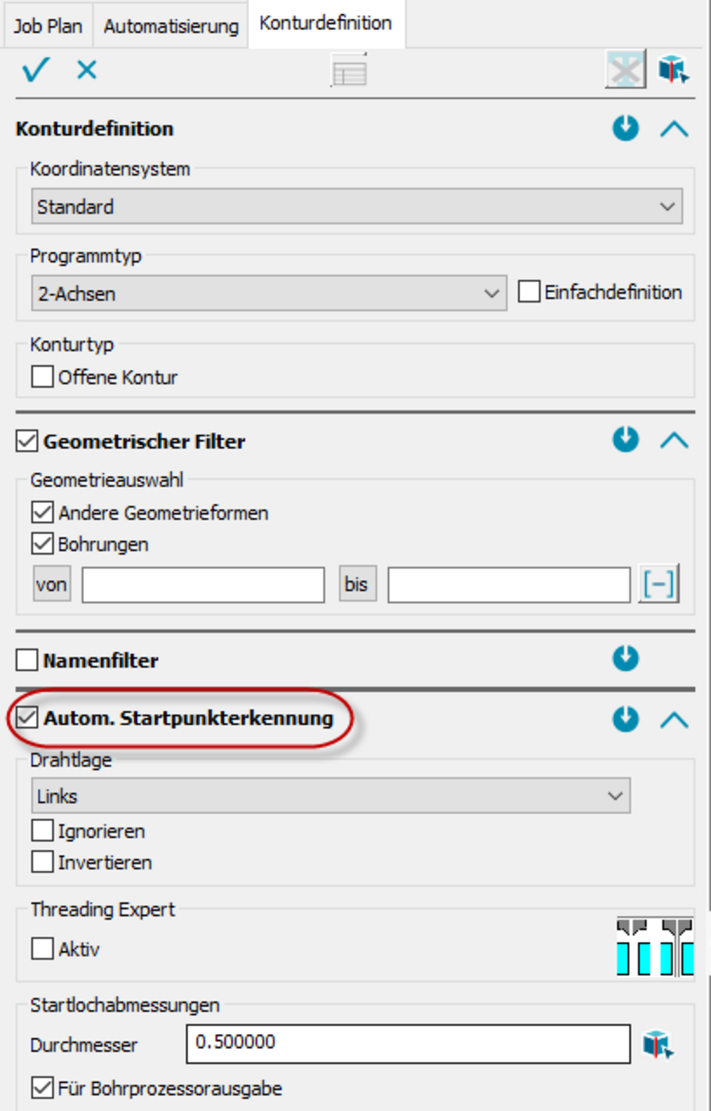Click download arrow icon for Namenfilter

[x=626, y=658]
